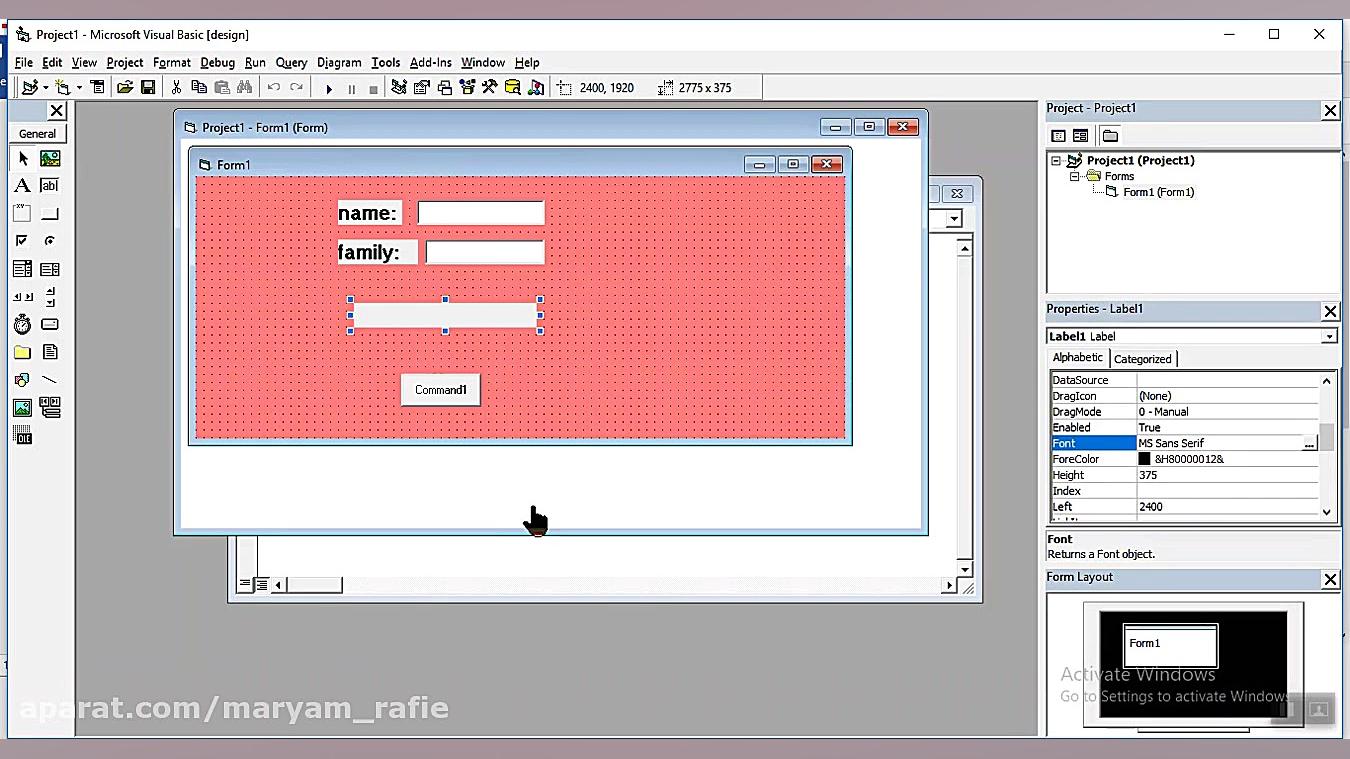Screen dimensions: 1350x759
Task: Open the Project menu
Action: [x=125, y=62]
